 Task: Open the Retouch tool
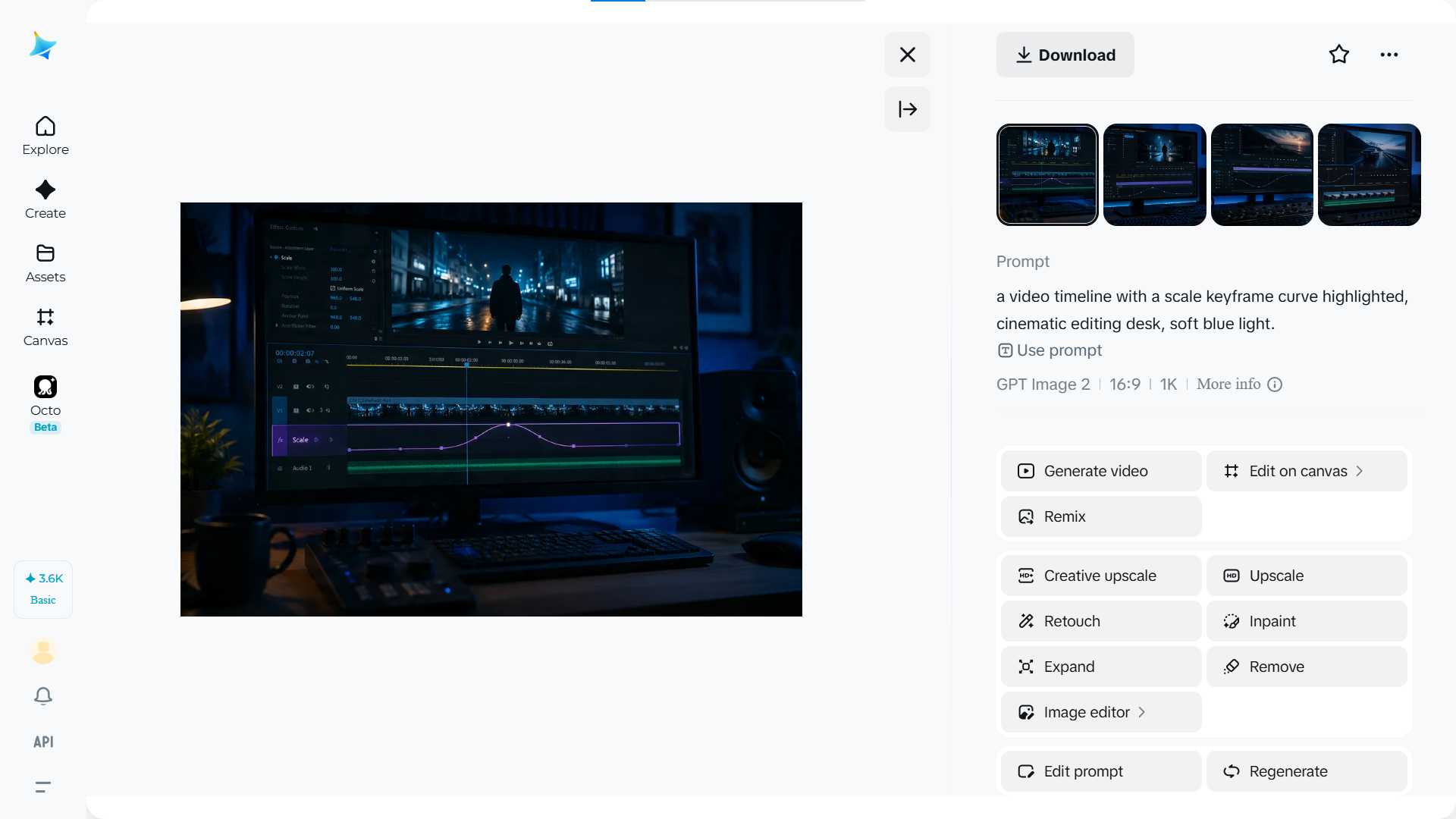[x=1101, y=621]
